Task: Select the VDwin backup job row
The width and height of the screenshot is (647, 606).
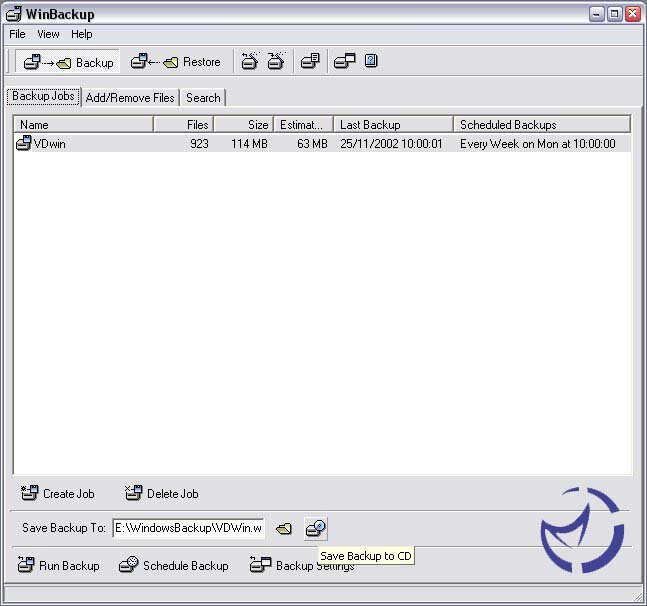Action: tap(50, 144)
